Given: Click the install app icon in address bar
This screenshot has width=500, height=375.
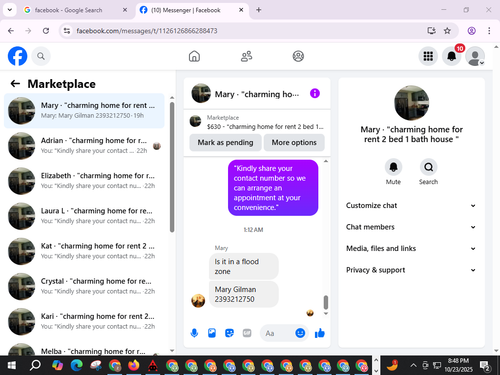Looking at the screenshot, I should coord(431,31).
